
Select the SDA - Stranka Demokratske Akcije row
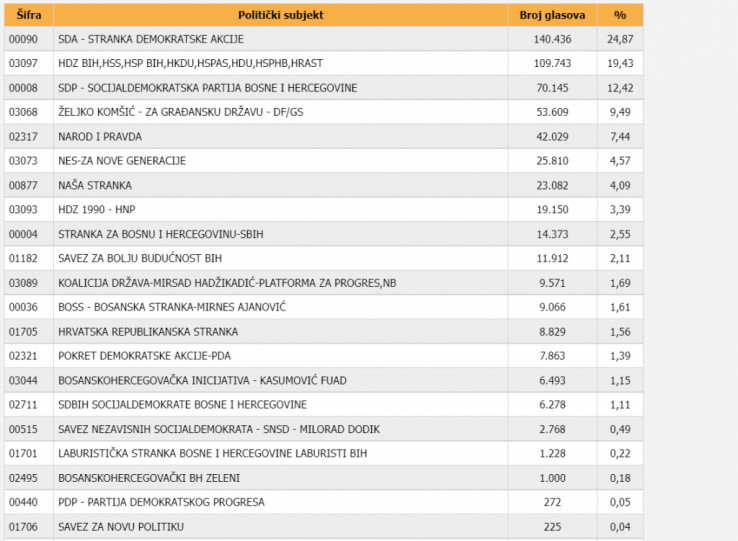tap(150, 39)
